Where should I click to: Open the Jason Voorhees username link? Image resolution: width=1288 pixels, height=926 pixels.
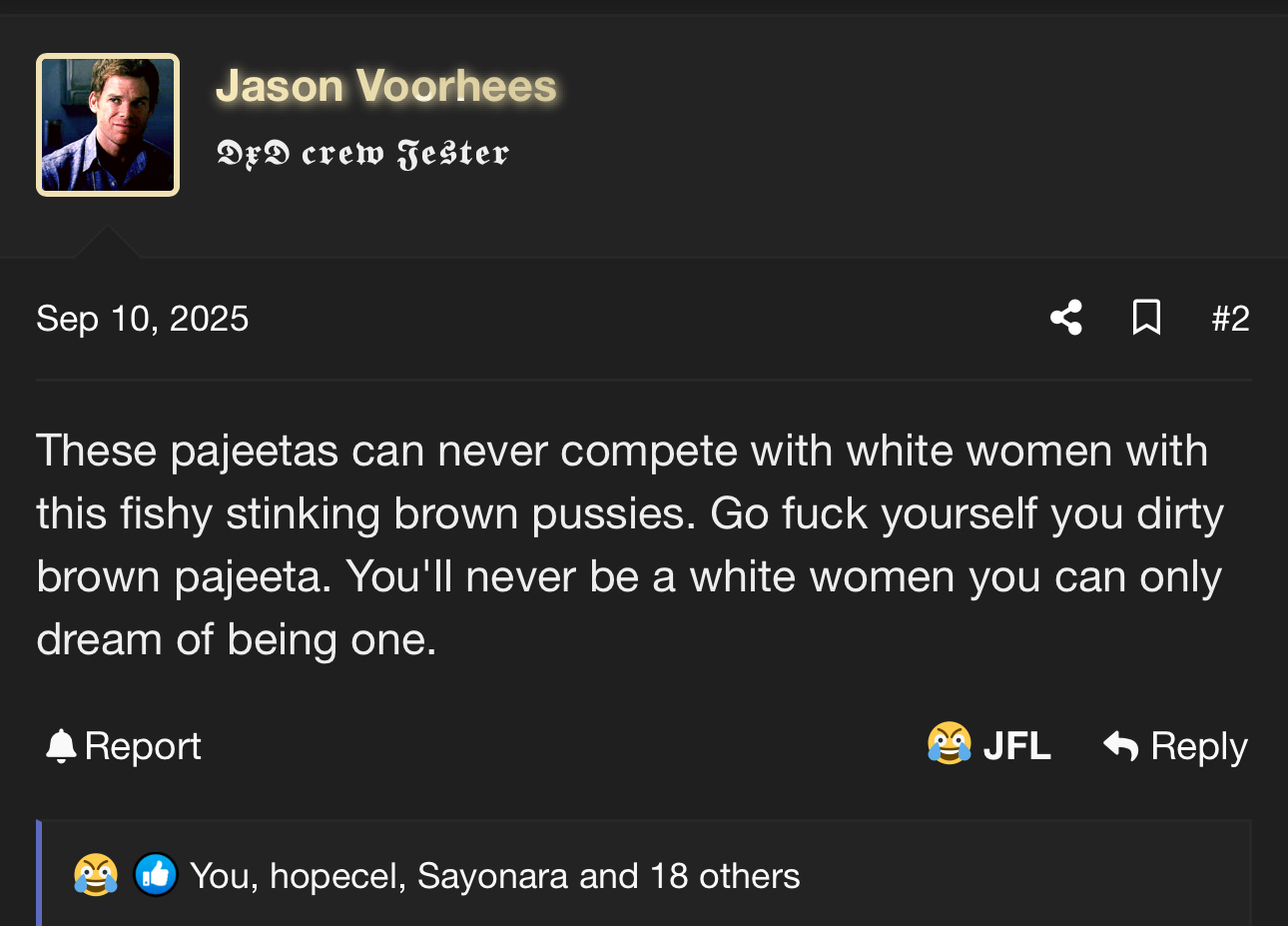click(386, 86)
